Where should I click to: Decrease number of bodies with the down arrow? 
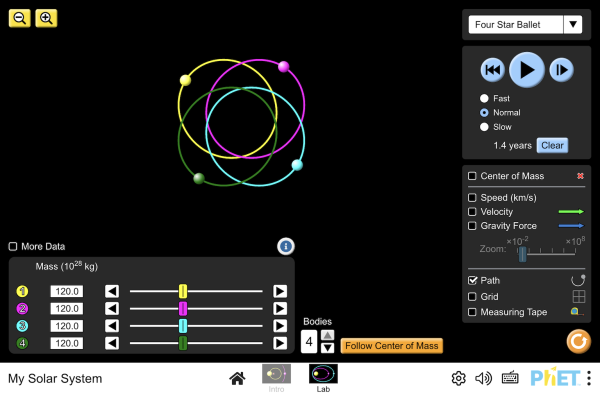coord(327,348)
